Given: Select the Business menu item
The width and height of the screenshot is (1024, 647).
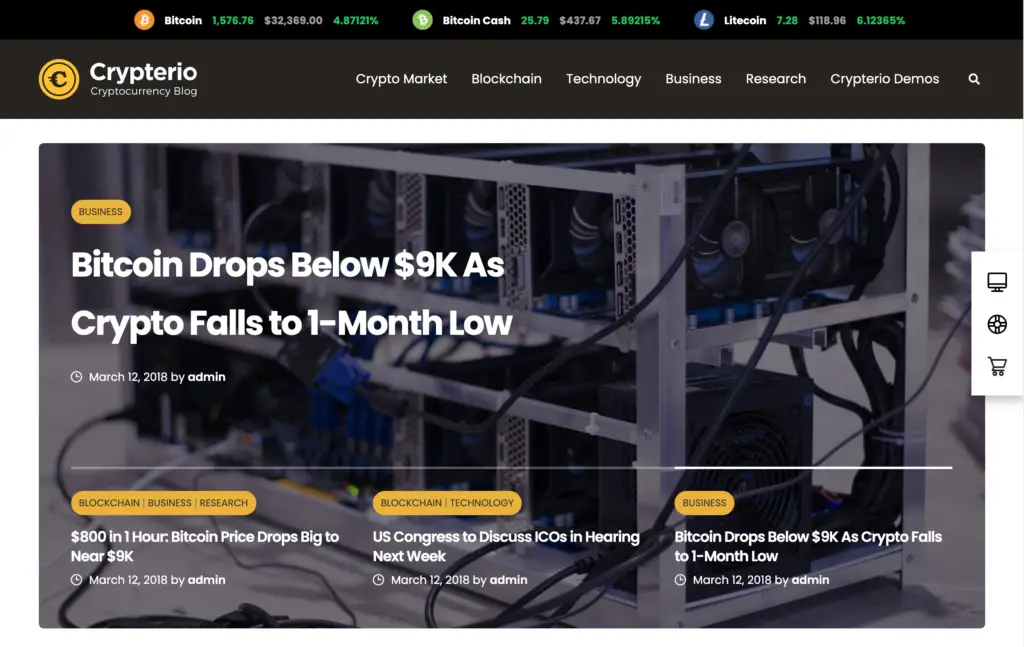Looking at the screenshot, I should [x=693, y=79].
